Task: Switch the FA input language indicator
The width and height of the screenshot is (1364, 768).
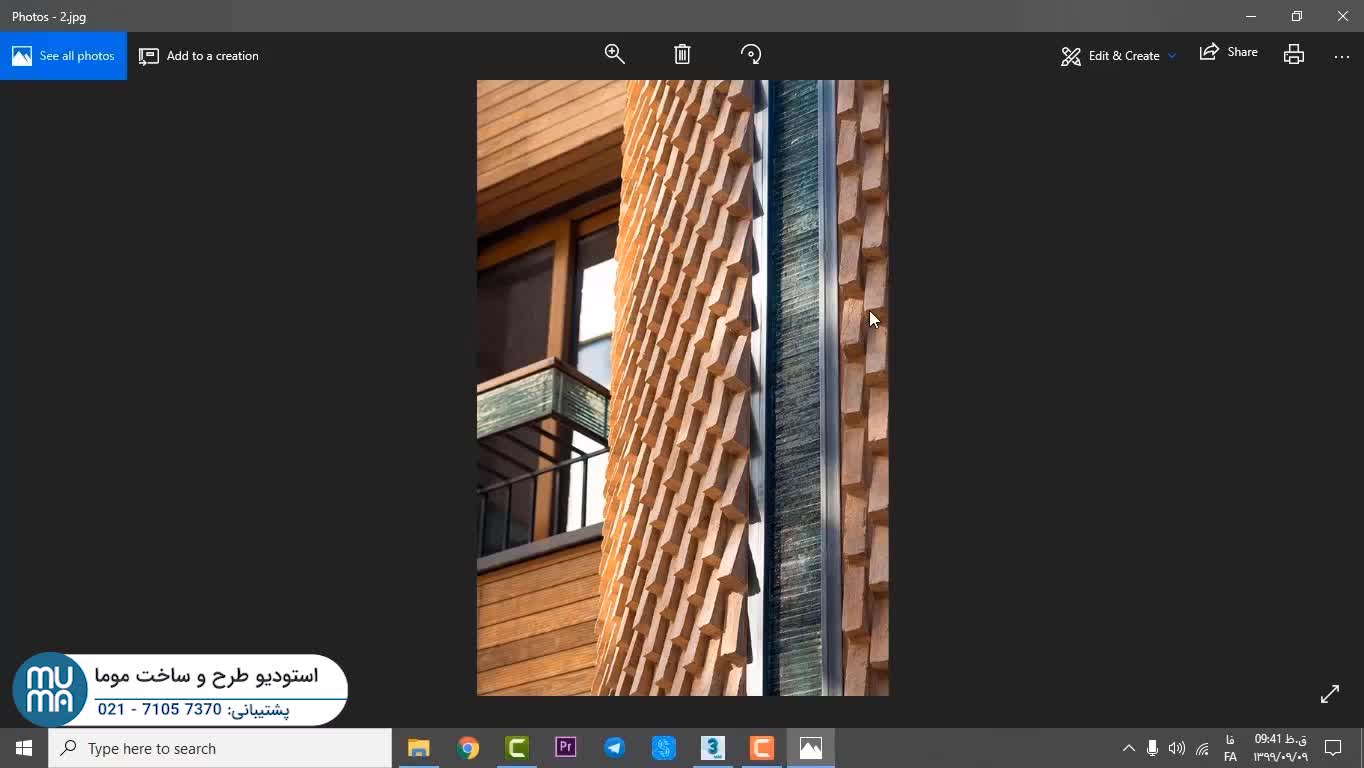Action: click(x=1230, y=748)
